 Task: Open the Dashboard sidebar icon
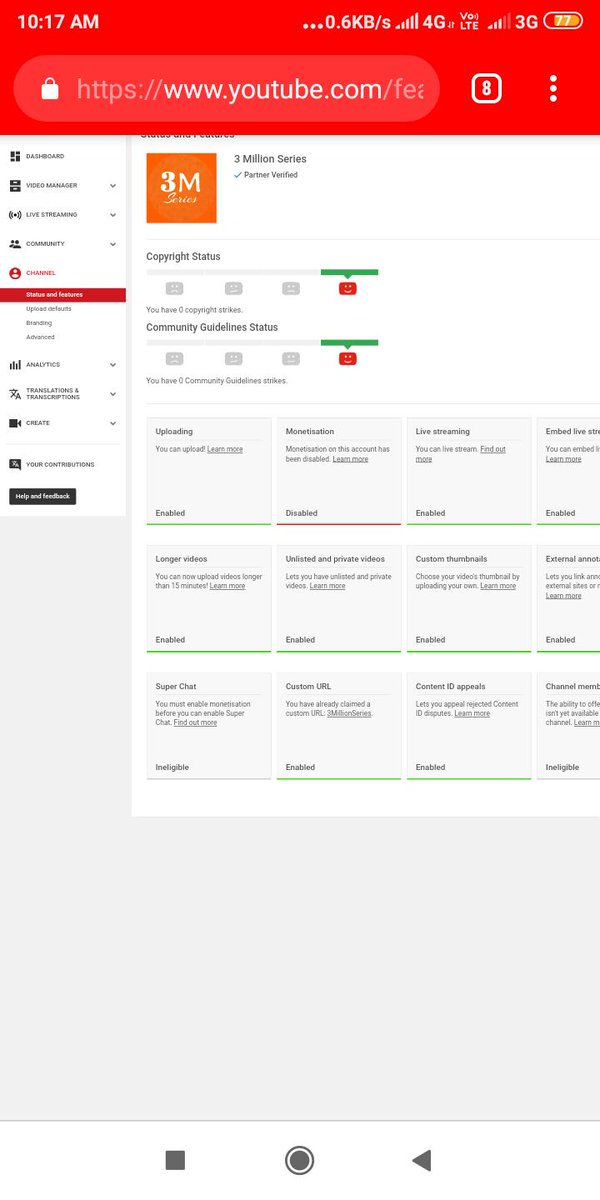click(x=15, y=156)
